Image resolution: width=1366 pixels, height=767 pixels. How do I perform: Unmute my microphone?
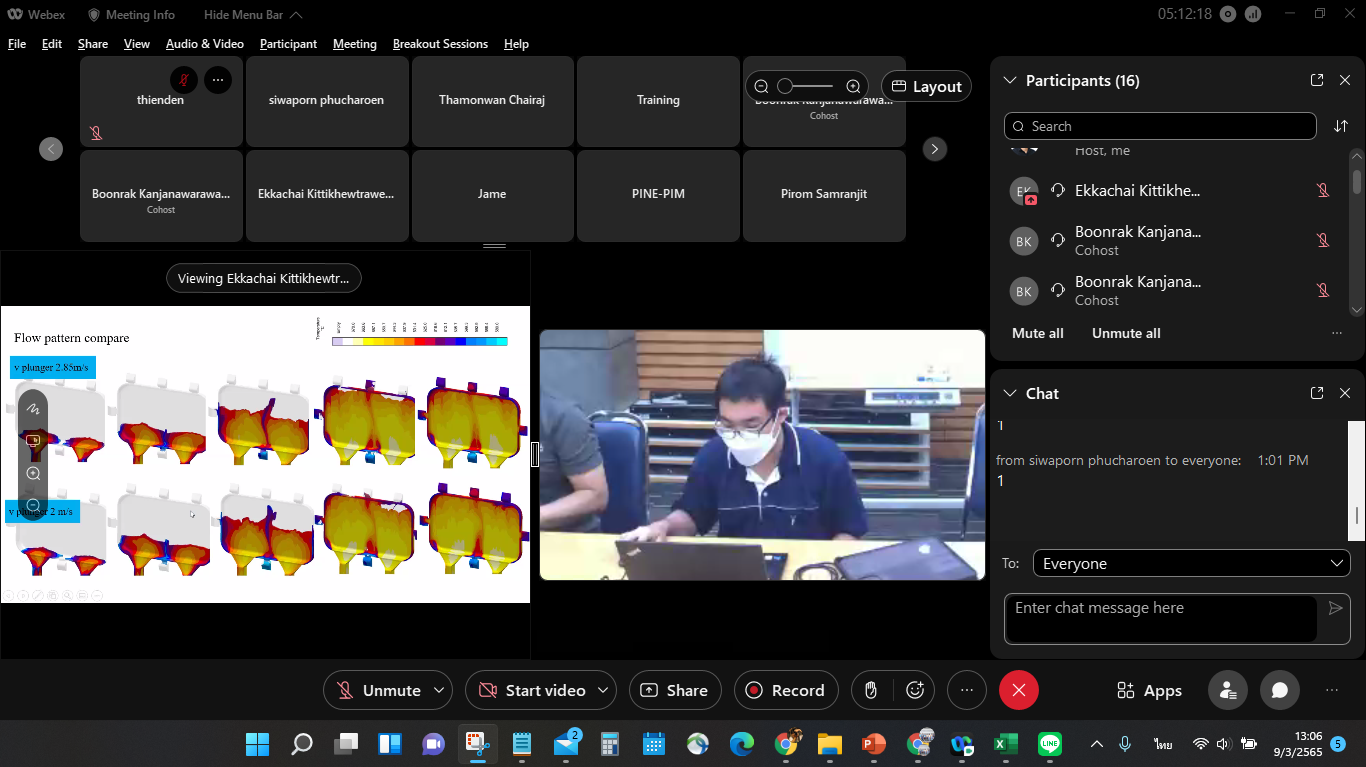pyautogui.click(x=378, y=690)
